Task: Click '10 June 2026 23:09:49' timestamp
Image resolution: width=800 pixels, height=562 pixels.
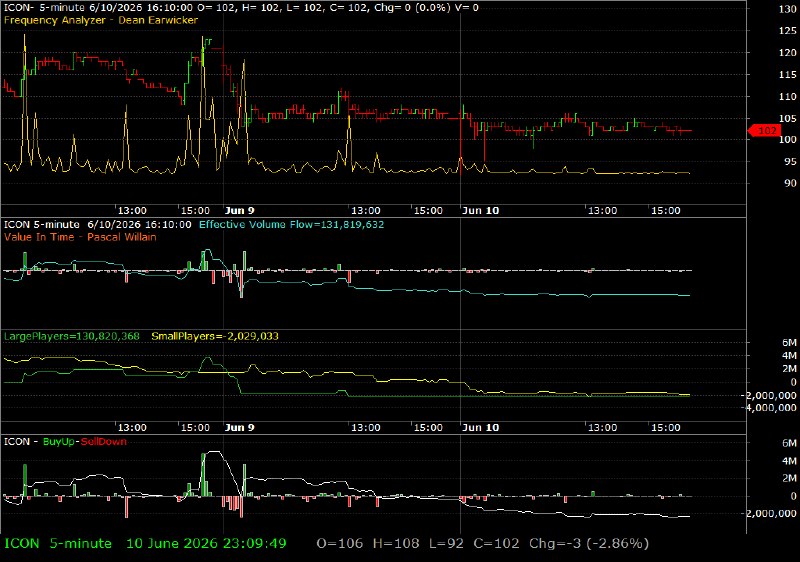Action: [206, 544]
